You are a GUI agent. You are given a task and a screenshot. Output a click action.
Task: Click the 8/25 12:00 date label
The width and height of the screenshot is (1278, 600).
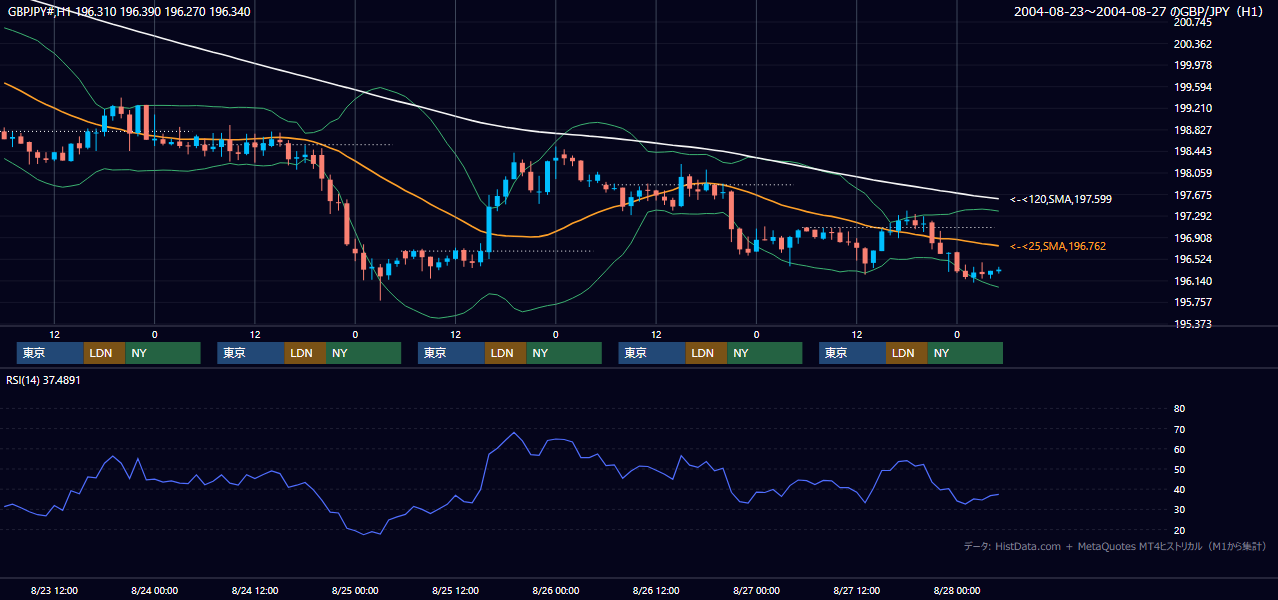pos(455,590)
